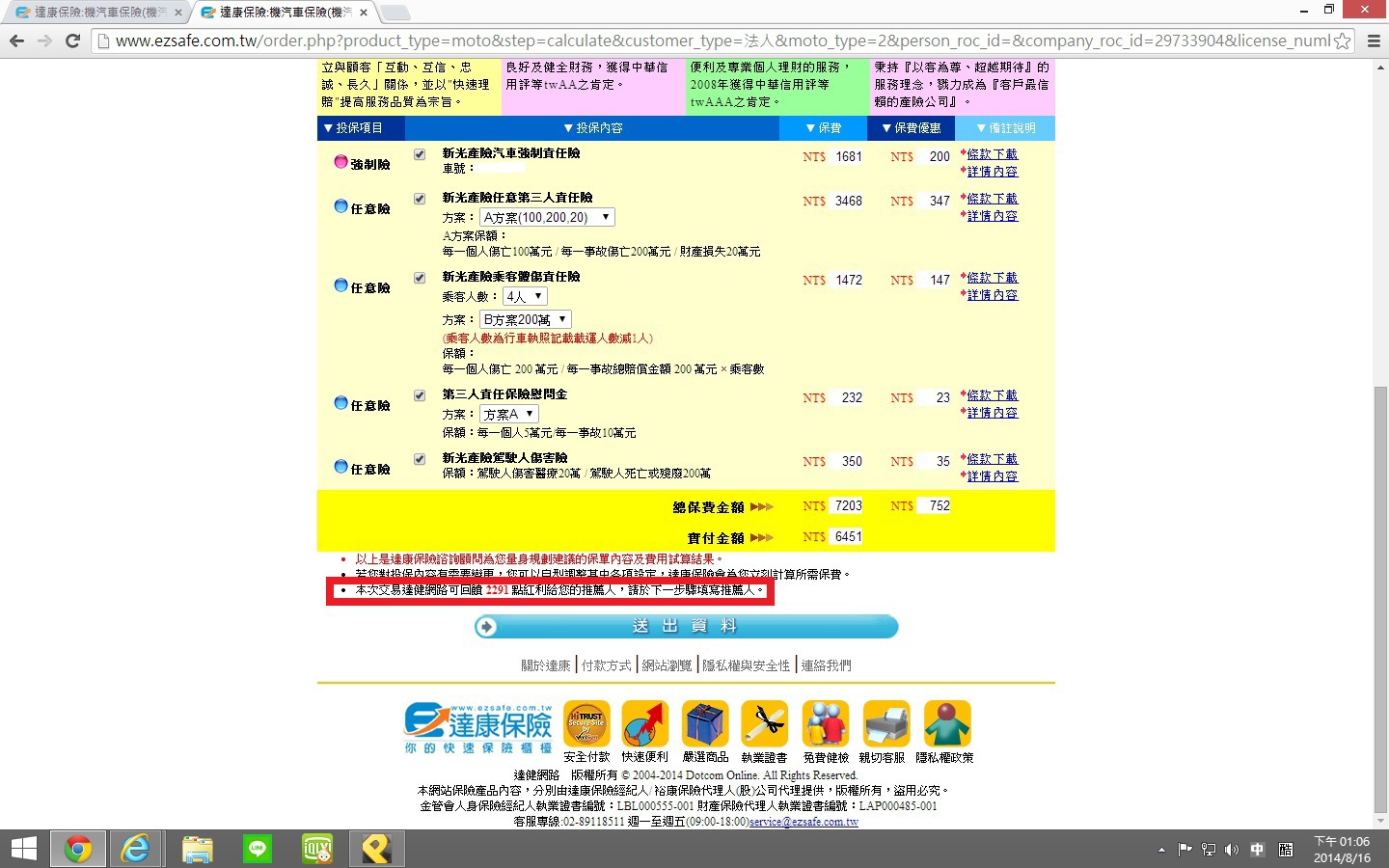Click the 保費優惠 column header
Image resolution: width=1389 pixels, height=868 pixels.
912,128
